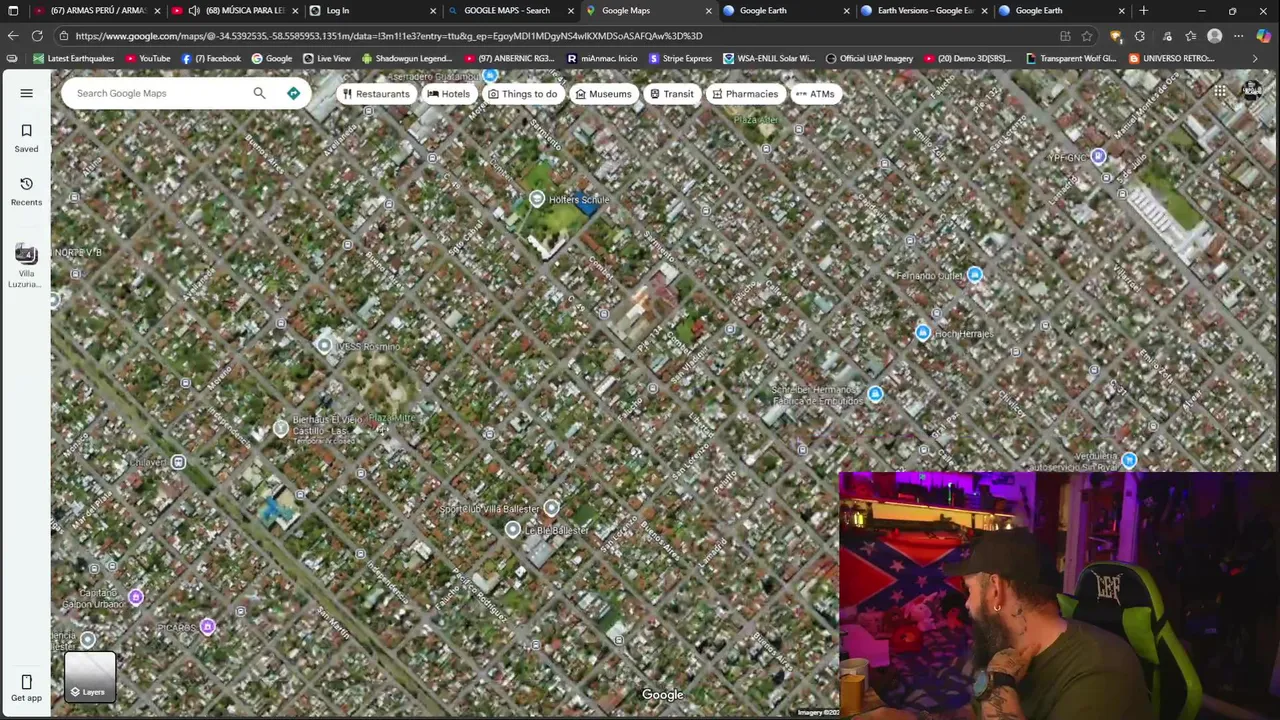The image size is (1280, 720).
Task: Open the Facebook bookmark
Action: tap(211, 58)
